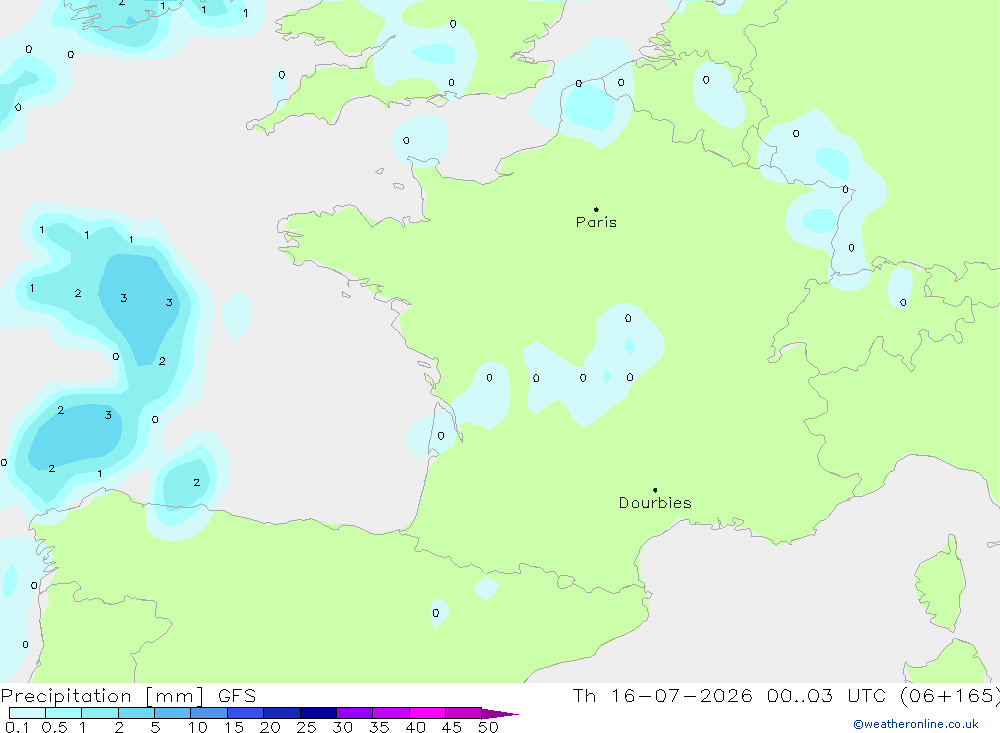
Task: Select the Paris location dot marker
Action: (x=596, y=209)
